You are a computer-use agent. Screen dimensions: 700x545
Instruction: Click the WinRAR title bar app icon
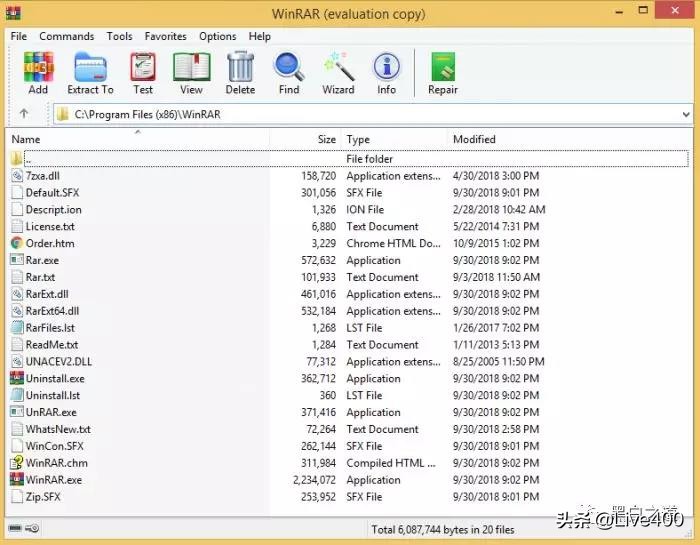tap(13, 13)
